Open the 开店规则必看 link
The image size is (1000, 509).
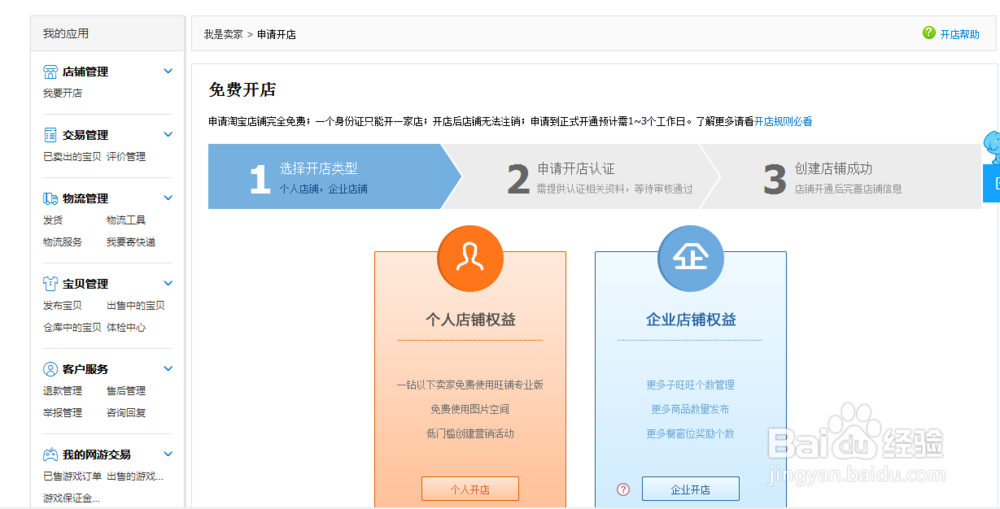783,121
